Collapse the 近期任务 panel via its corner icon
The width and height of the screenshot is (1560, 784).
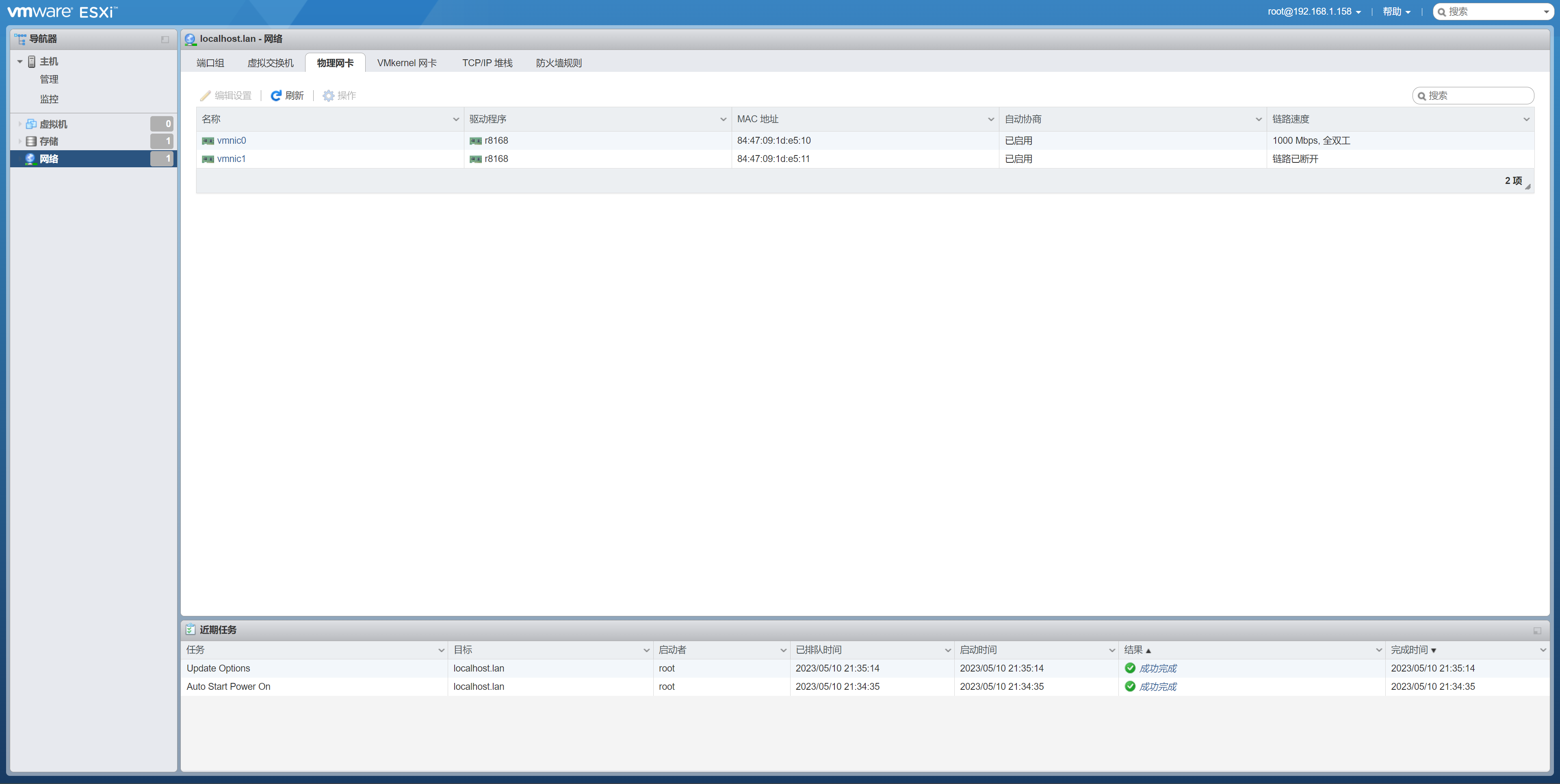tap(1537, 631)
